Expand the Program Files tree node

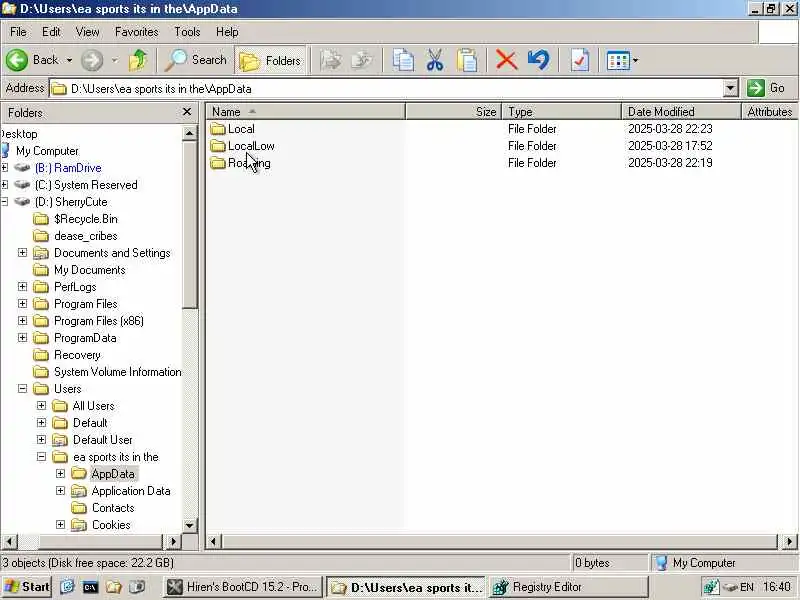(x=22, y=304)
